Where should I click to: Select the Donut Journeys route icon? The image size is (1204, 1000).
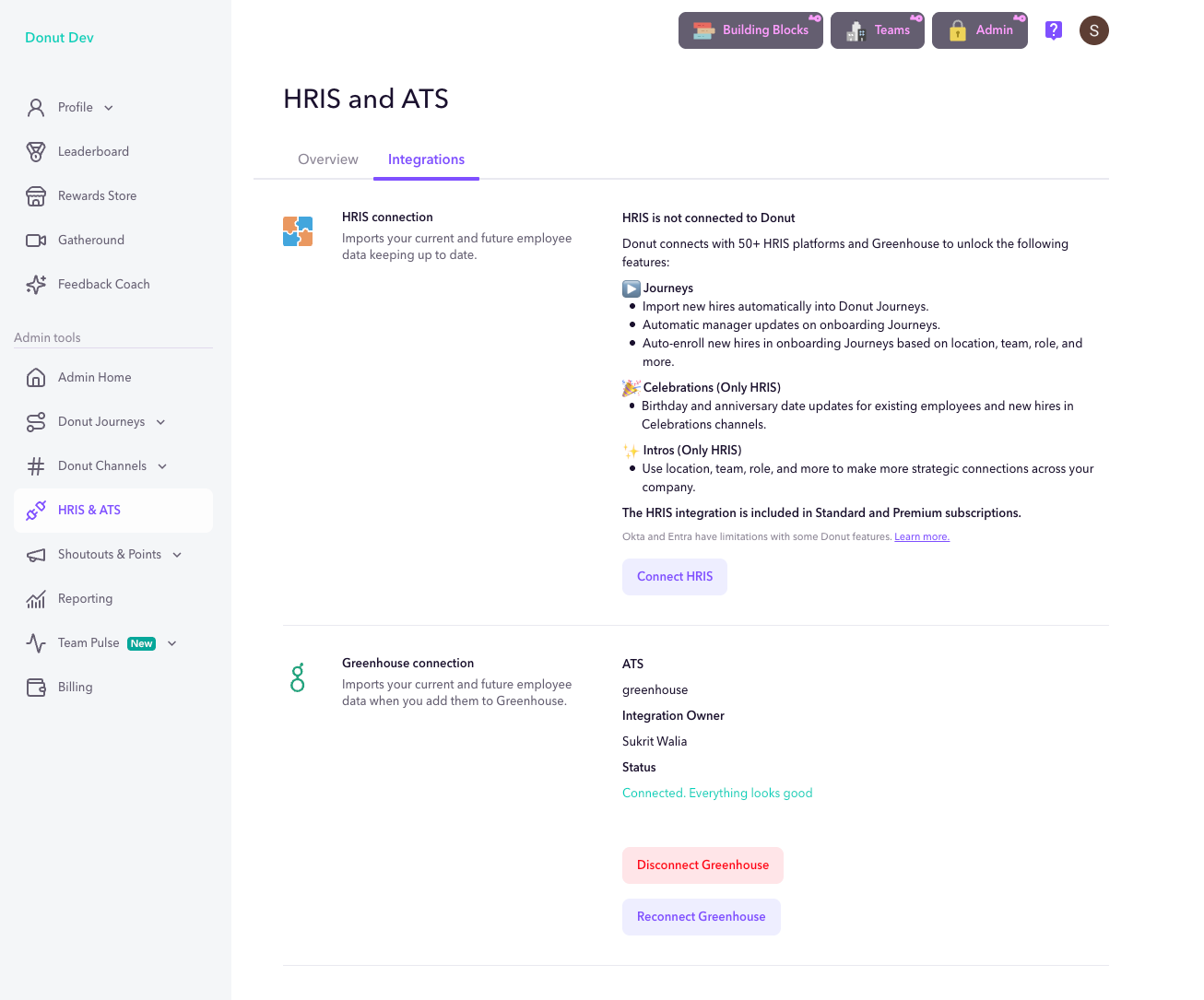[36, 422]
